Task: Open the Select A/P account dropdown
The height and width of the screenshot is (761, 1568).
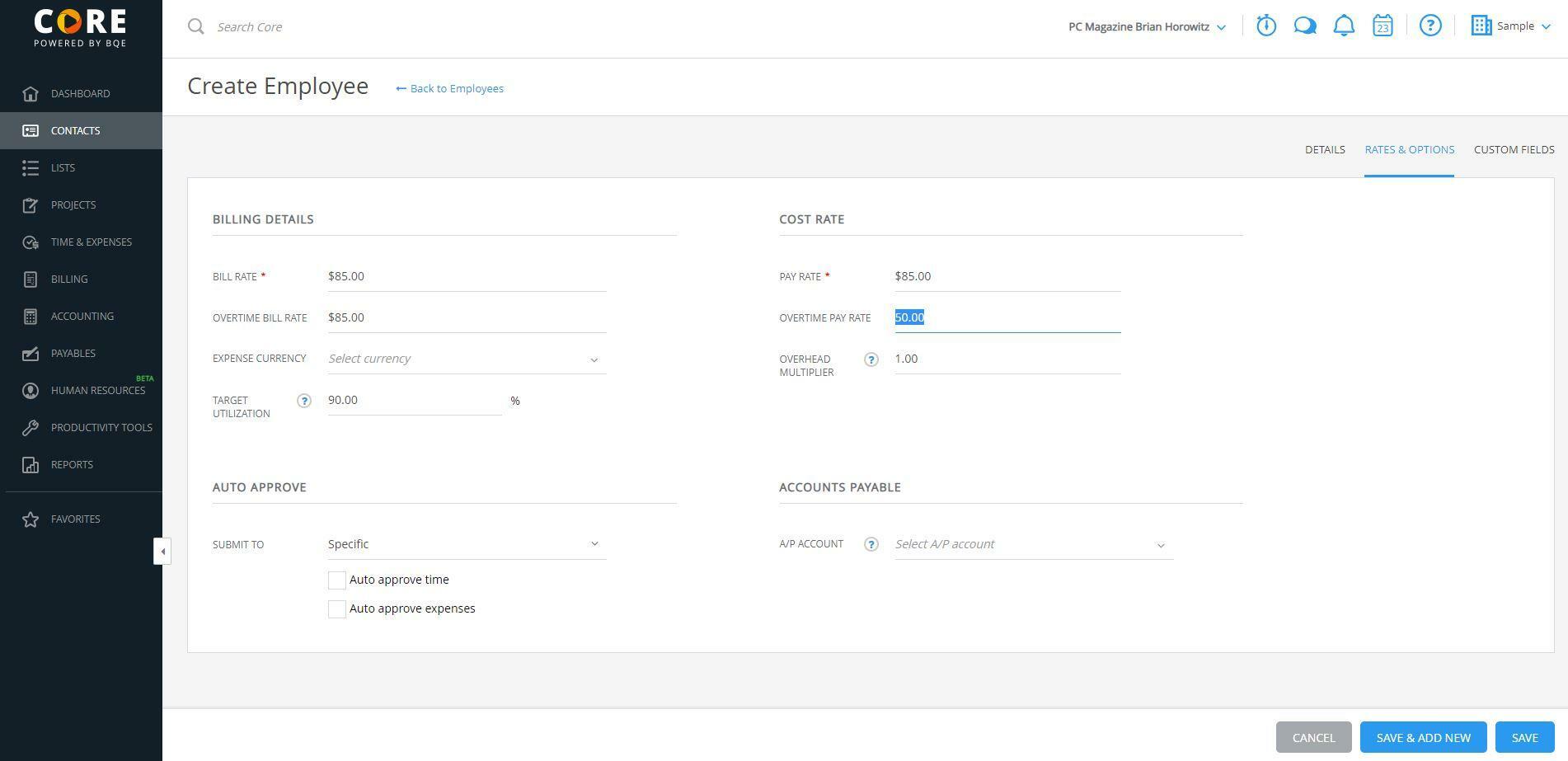Action: tap(1033, 545)
